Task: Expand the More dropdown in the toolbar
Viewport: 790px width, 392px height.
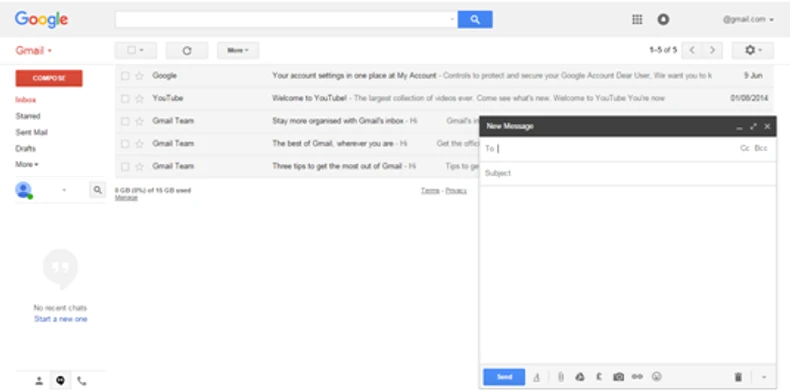Action: 238,50
